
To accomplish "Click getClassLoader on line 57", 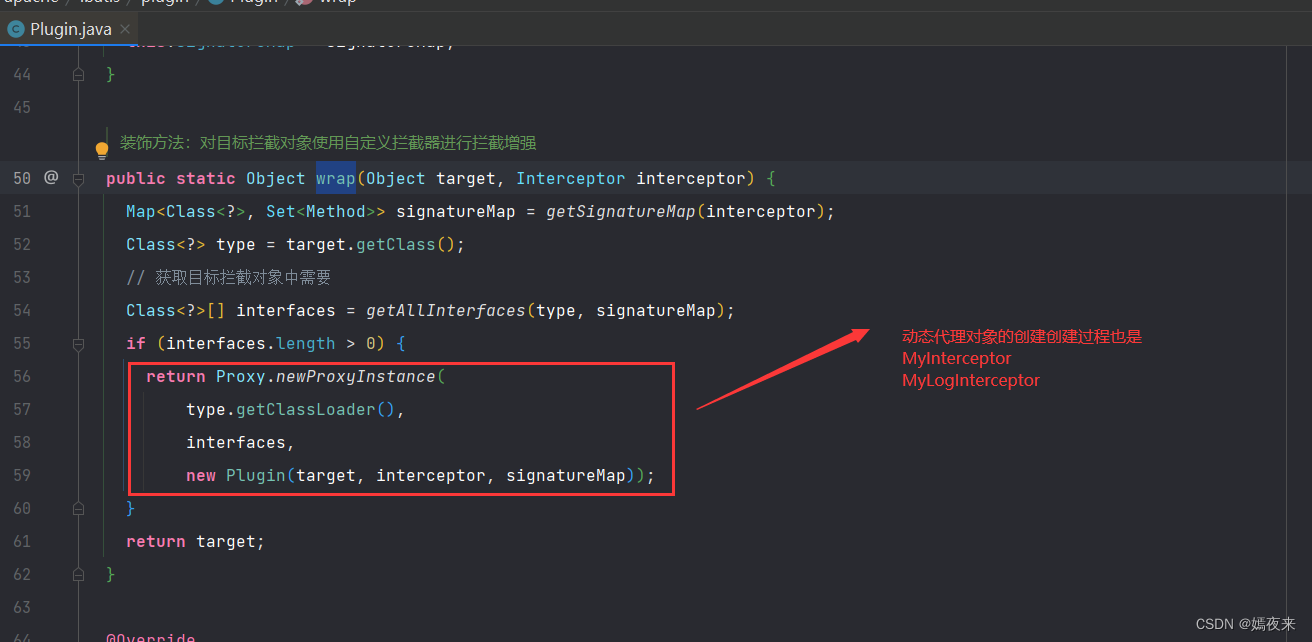I will pyautogui.click(x=305, y=409).
